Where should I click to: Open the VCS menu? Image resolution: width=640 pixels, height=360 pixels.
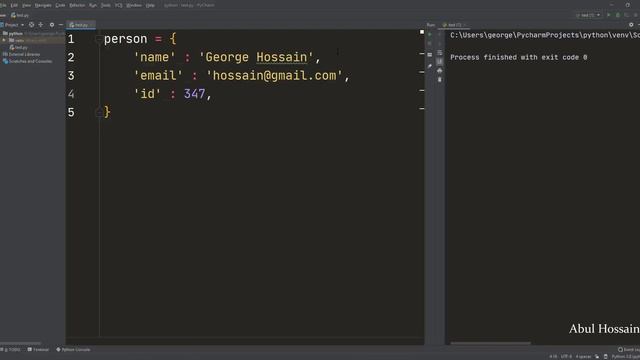[118, 5]
